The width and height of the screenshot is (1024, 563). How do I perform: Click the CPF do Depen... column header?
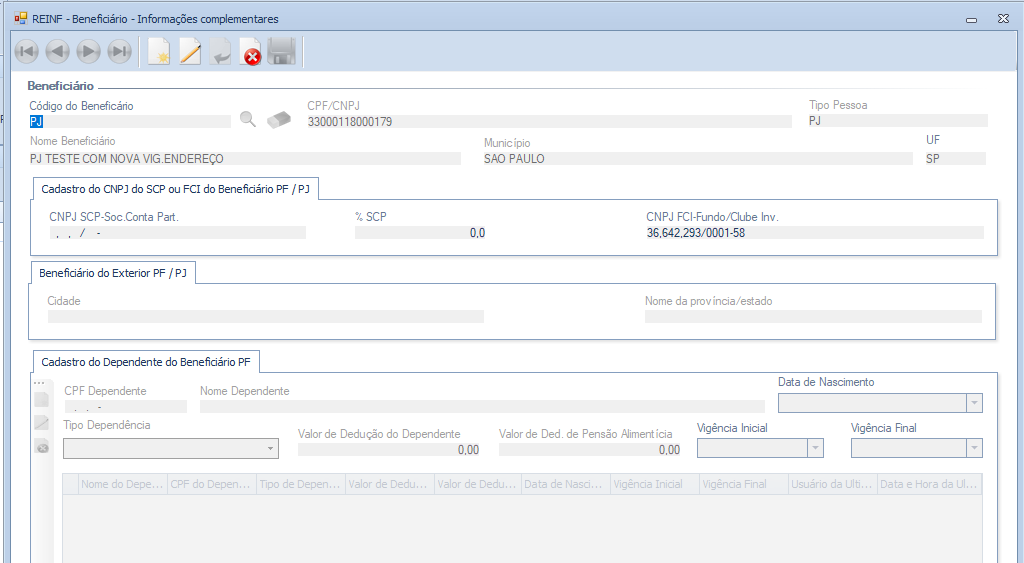tap(212, 484)
